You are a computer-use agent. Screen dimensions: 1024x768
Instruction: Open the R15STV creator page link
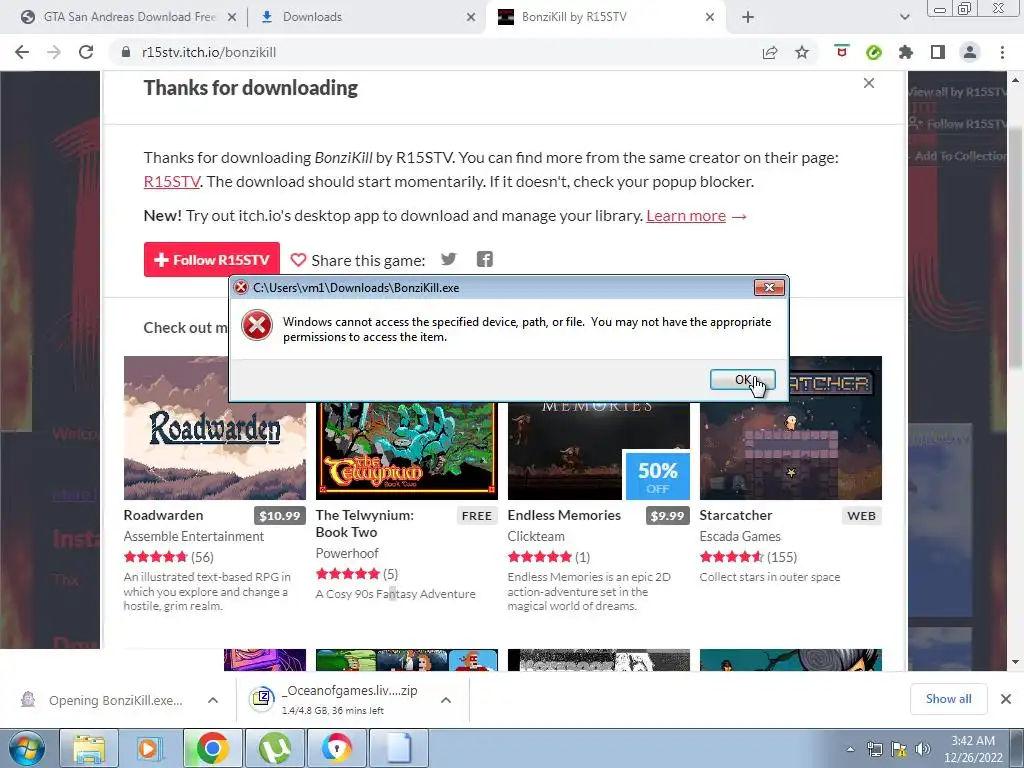(172, 182)
